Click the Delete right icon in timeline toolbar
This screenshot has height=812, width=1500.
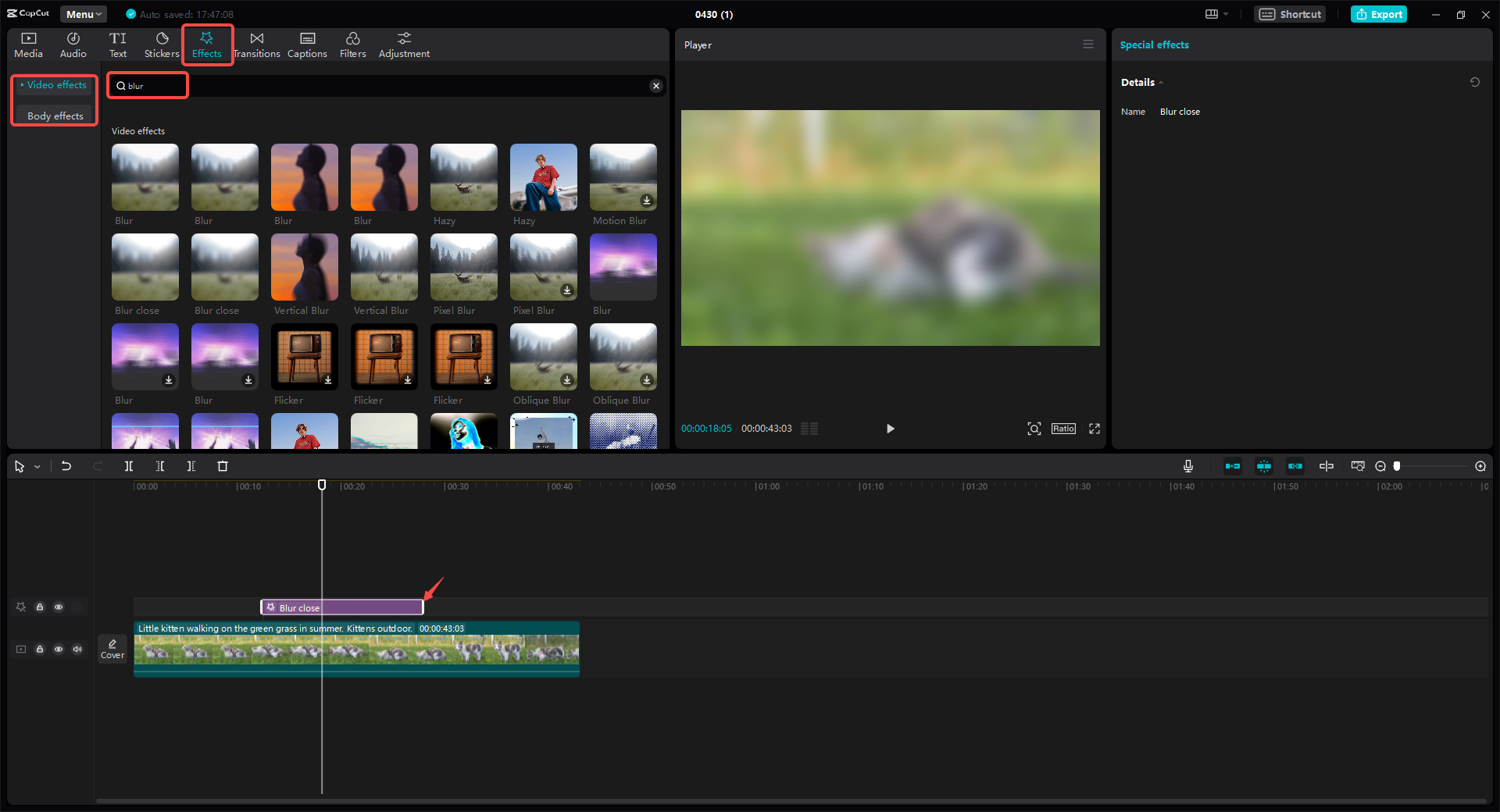click(x=191, y=466)
